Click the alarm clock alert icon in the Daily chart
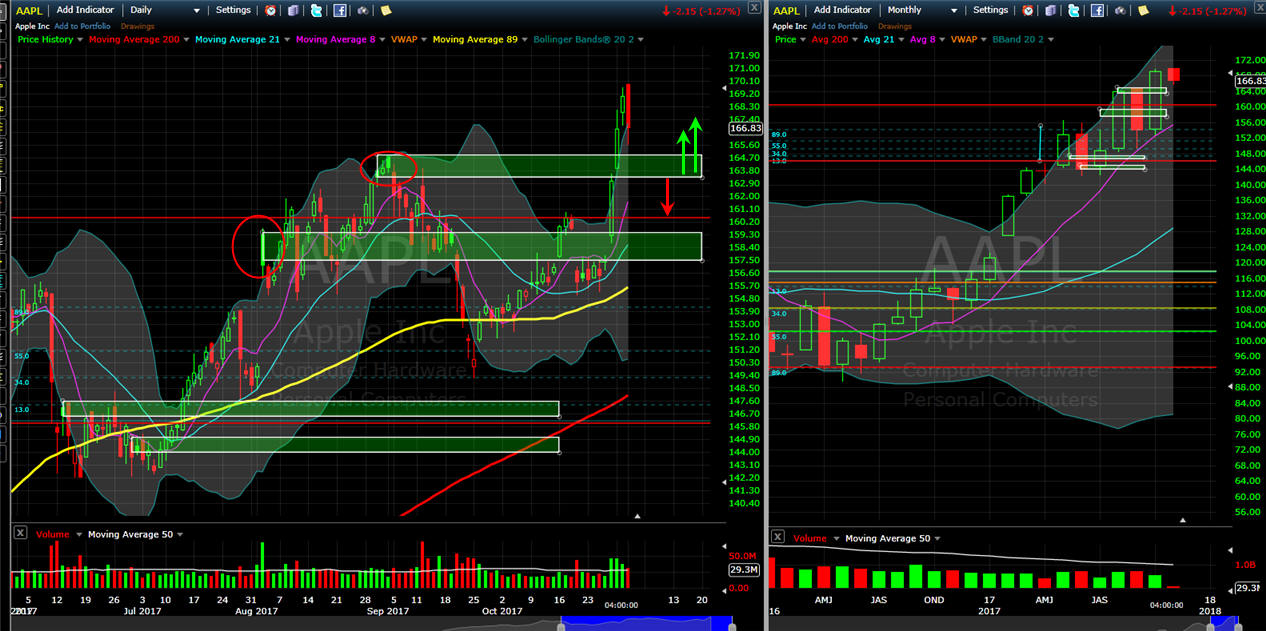The width and height of the screenshot is (1266, 631). [x=271, y=10]
